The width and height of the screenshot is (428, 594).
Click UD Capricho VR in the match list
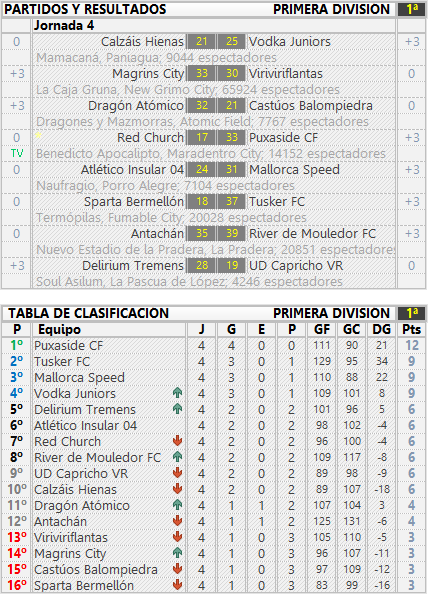pyautogui.click(x=296, y=265)
